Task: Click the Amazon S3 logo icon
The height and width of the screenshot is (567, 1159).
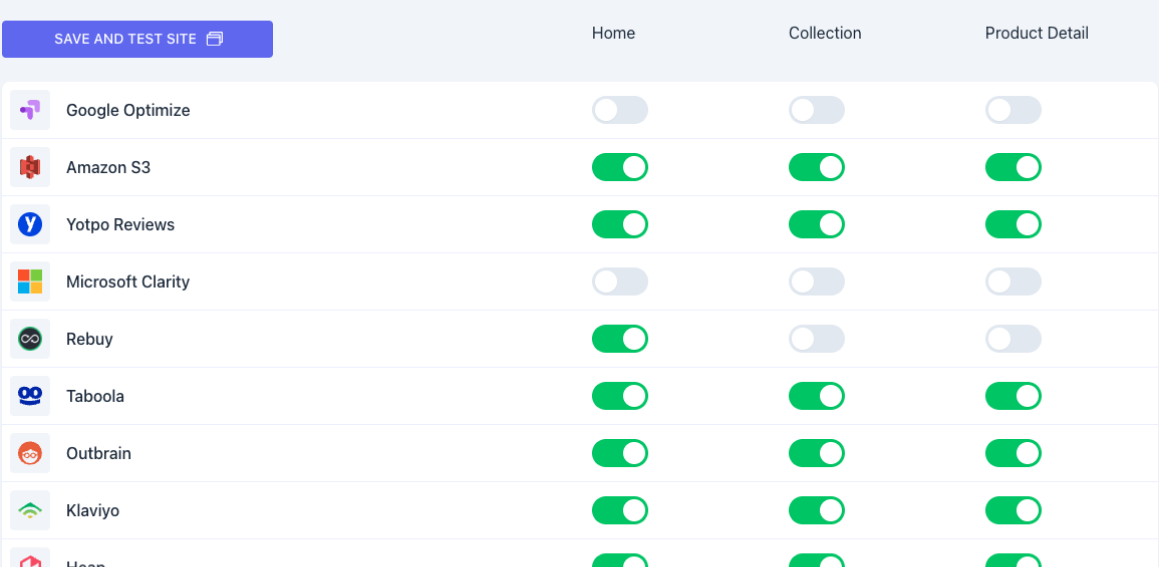Action: (30, 167)
